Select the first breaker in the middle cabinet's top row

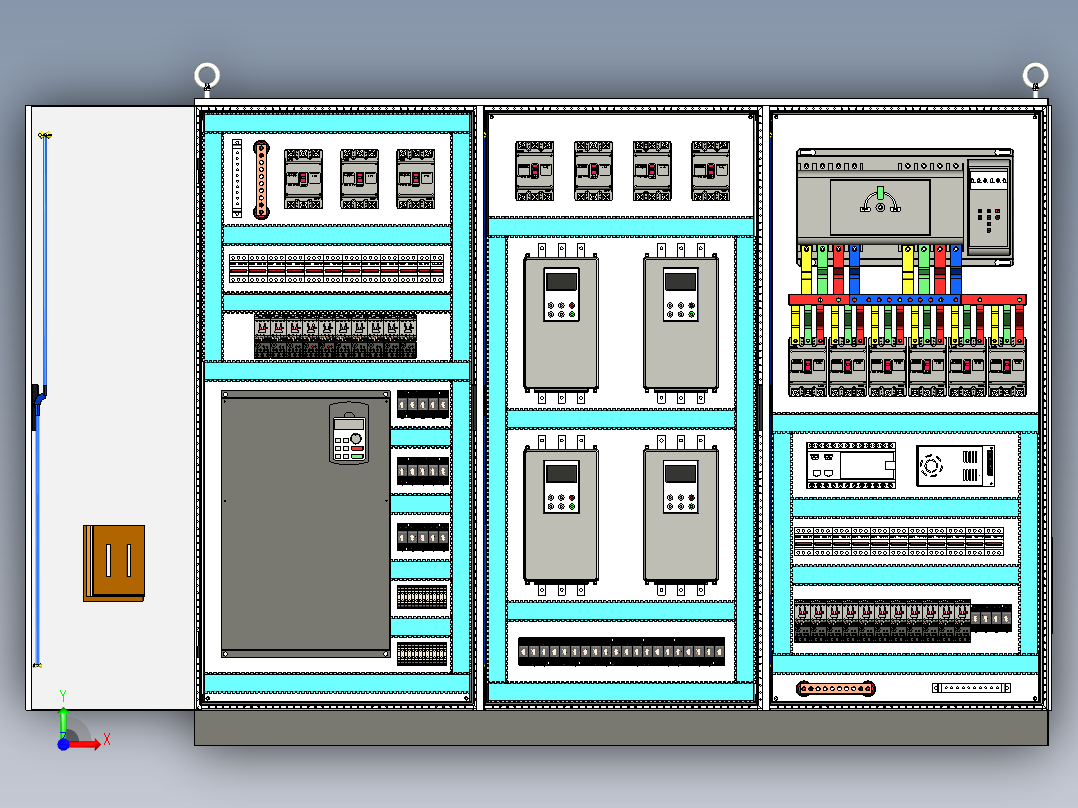coord(534,171)
